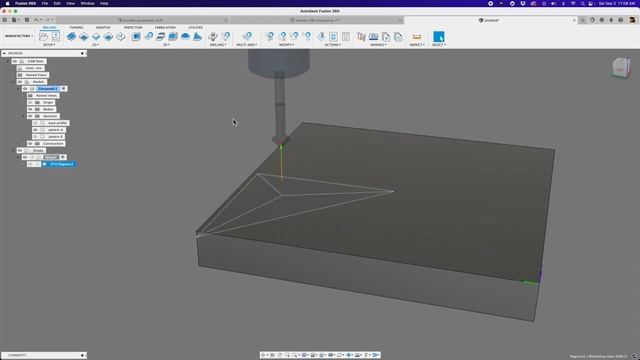Open the Multi-Axis toolpath icon

tap(247, 36)
